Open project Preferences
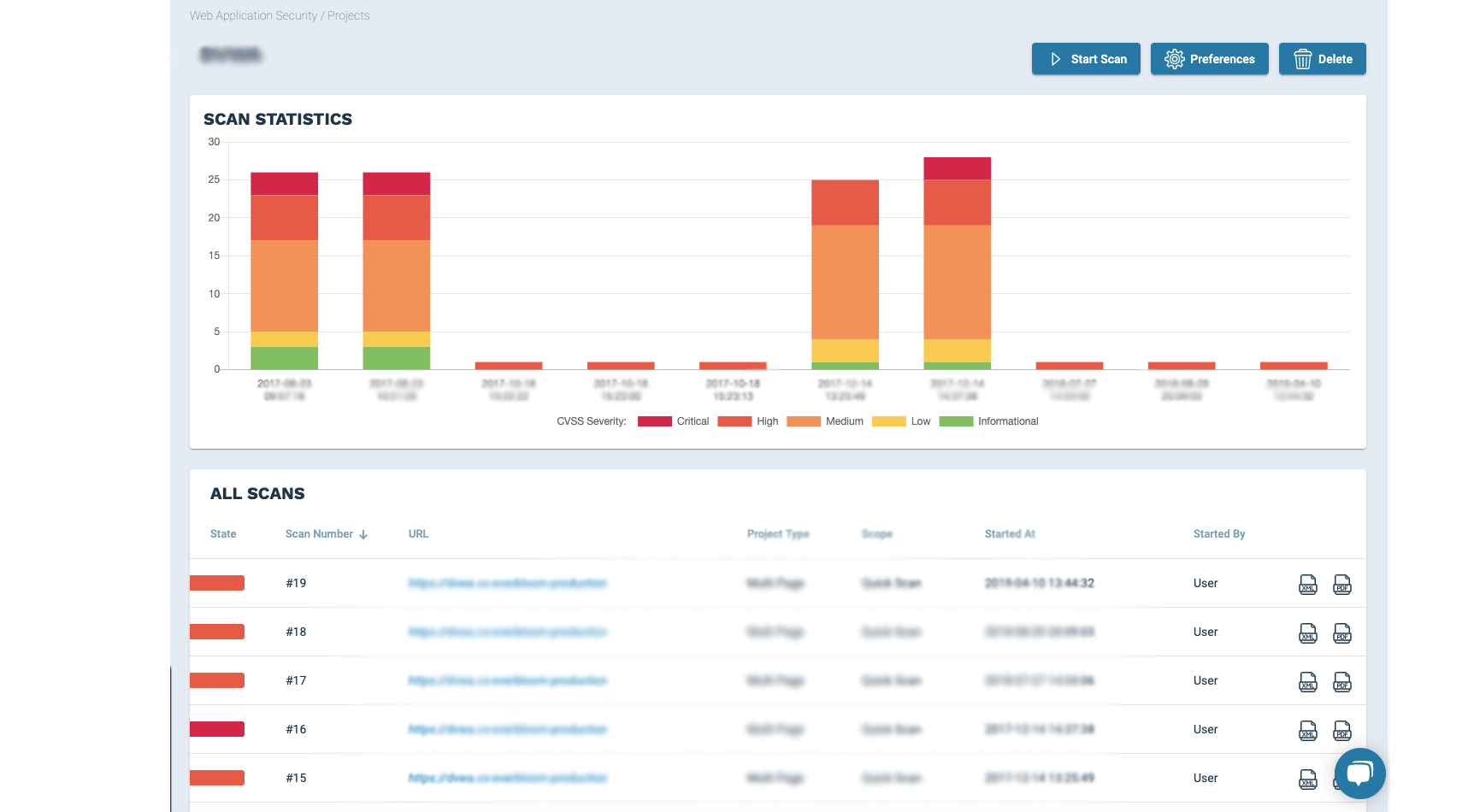The image size is (1474, 812). 1209,59
